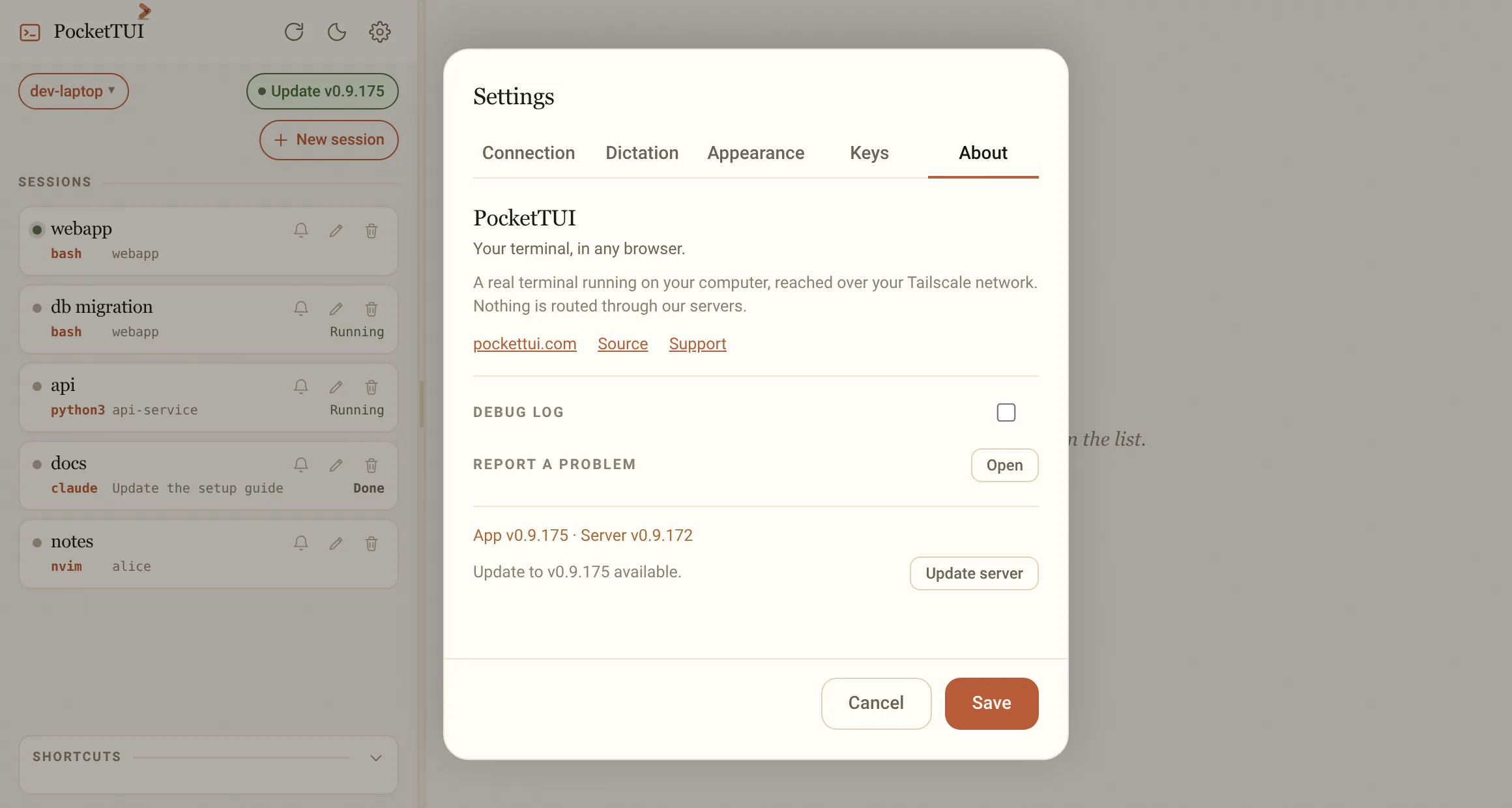Switch to the Keys tab

pyautogui.click(x=869, y=153)
